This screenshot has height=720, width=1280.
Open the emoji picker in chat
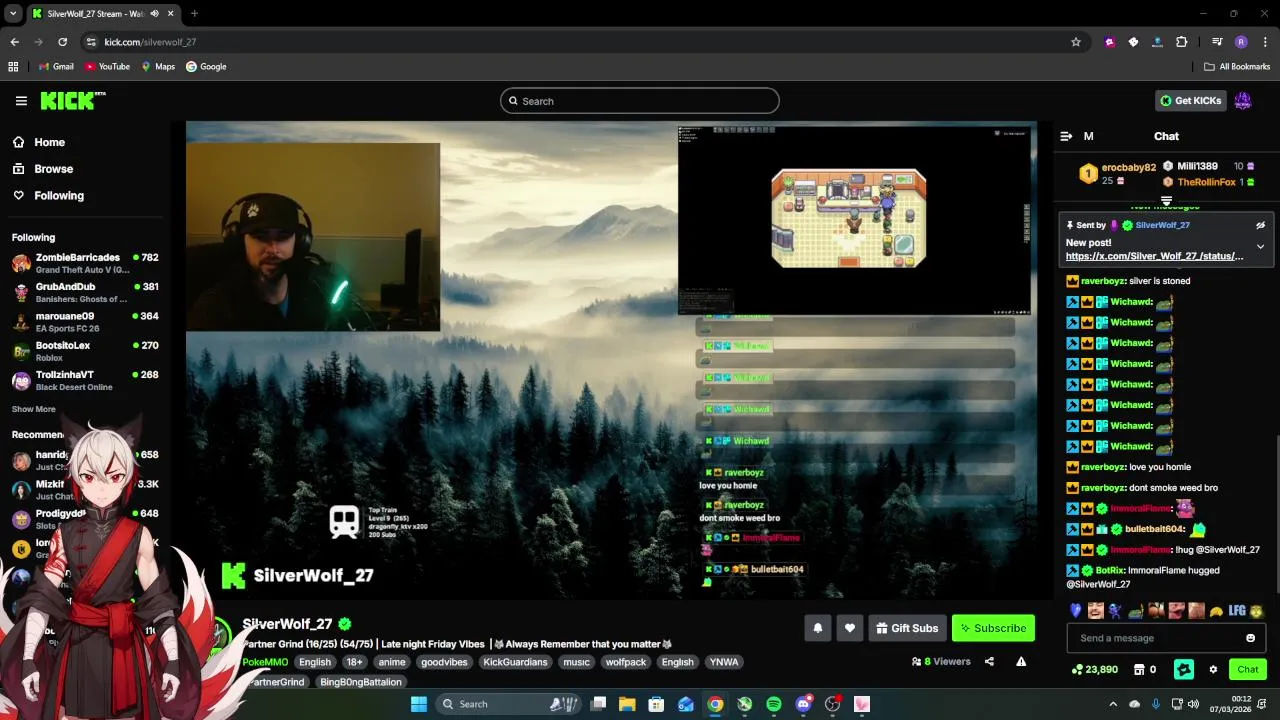tap(1250, 638)
